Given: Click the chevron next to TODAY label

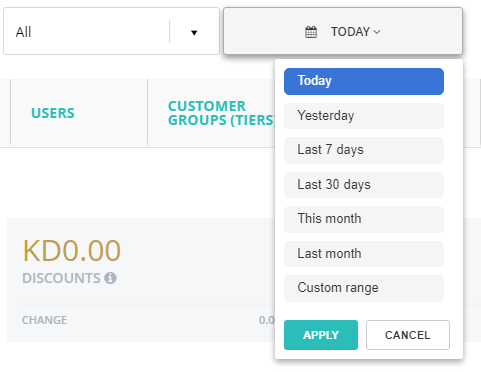Looking at the screenshot, I should 377,32.
